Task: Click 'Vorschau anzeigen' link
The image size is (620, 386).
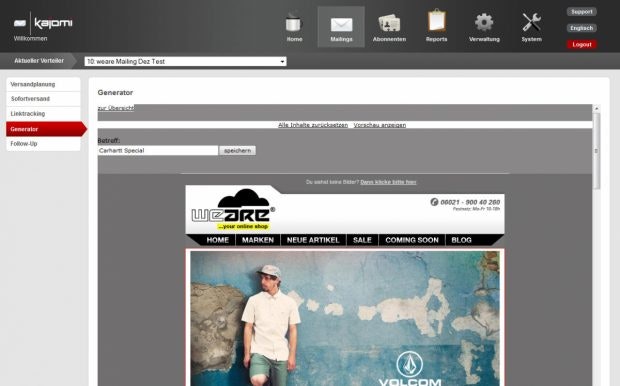Action: [380, 125]
